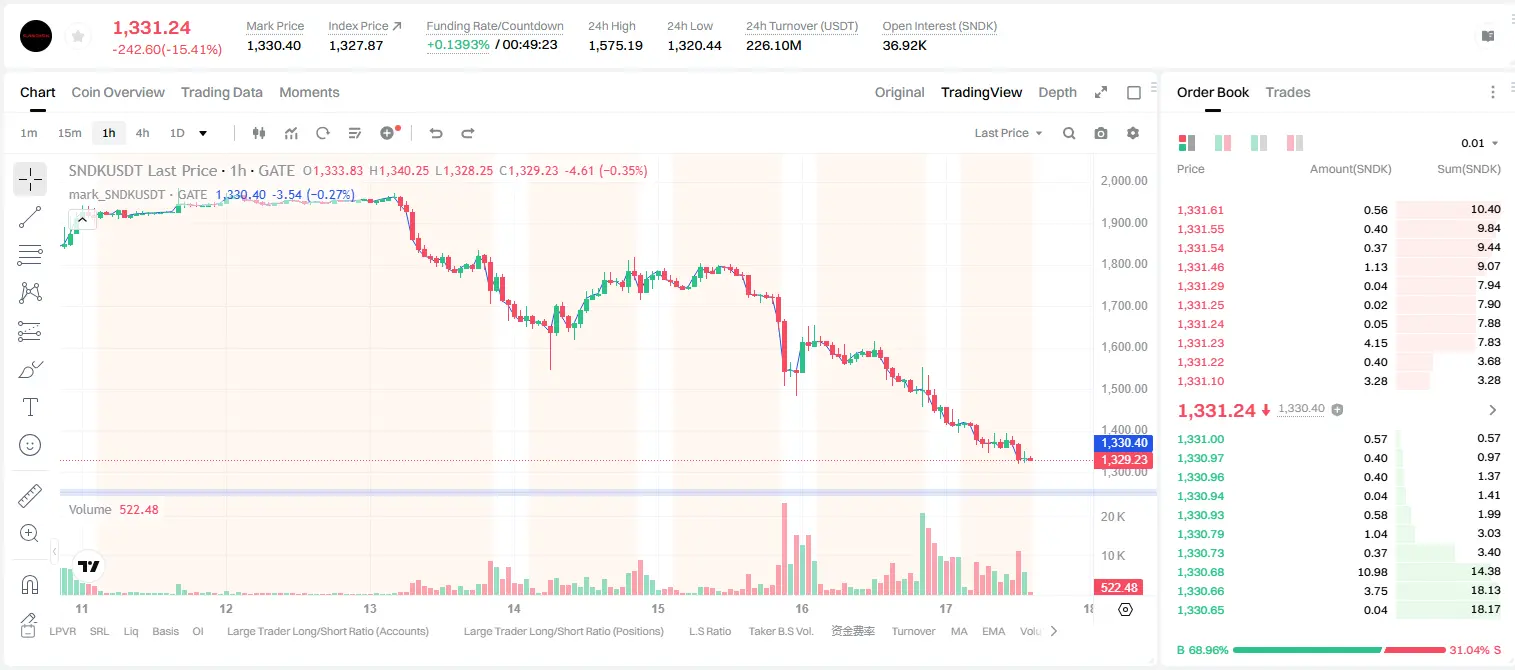The image size is (1515, 670).
Task: Switch to the Trades tab
Action: tap(1287, 92)
